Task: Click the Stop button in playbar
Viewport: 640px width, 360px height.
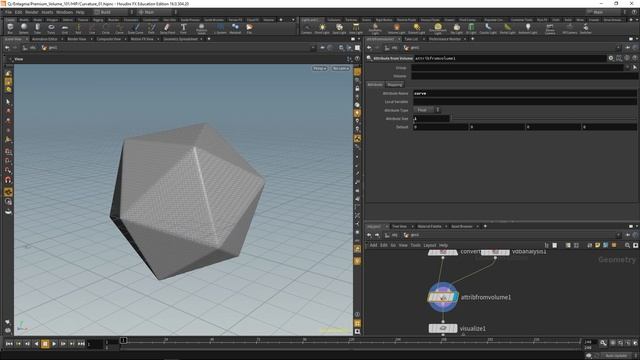Action: 45,344
